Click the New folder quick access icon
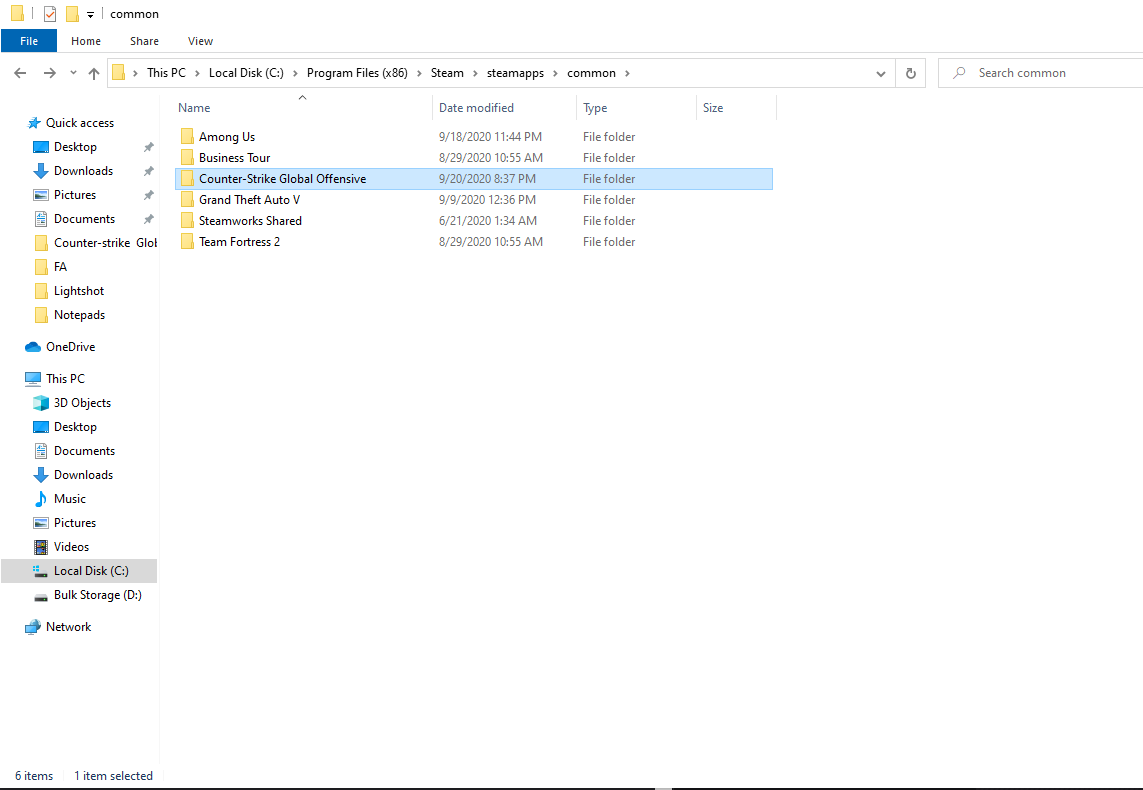The image size is (1143, 790). click(71, 14)
